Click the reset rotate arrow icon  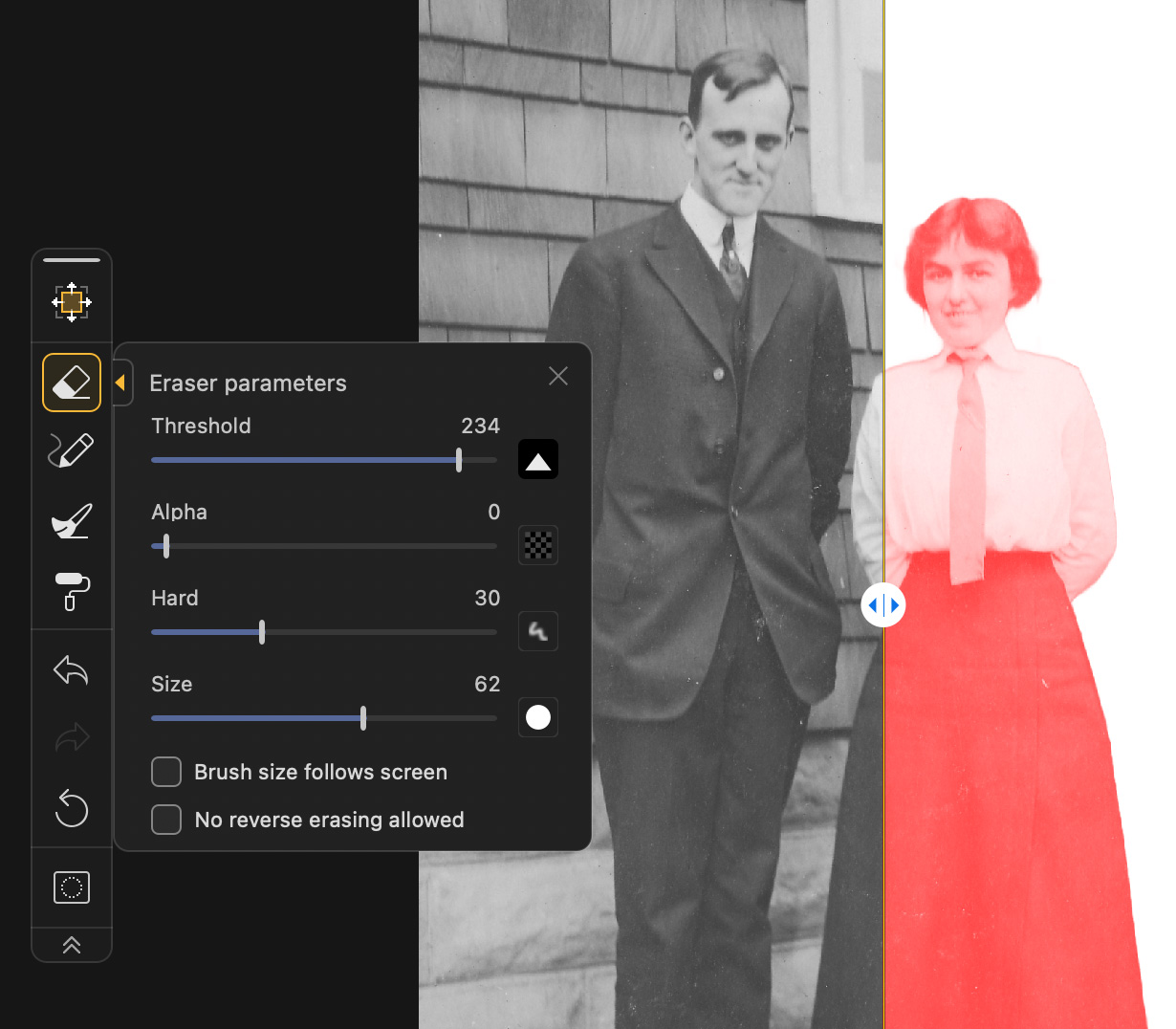pyautogui.click(x=72, y=808)
